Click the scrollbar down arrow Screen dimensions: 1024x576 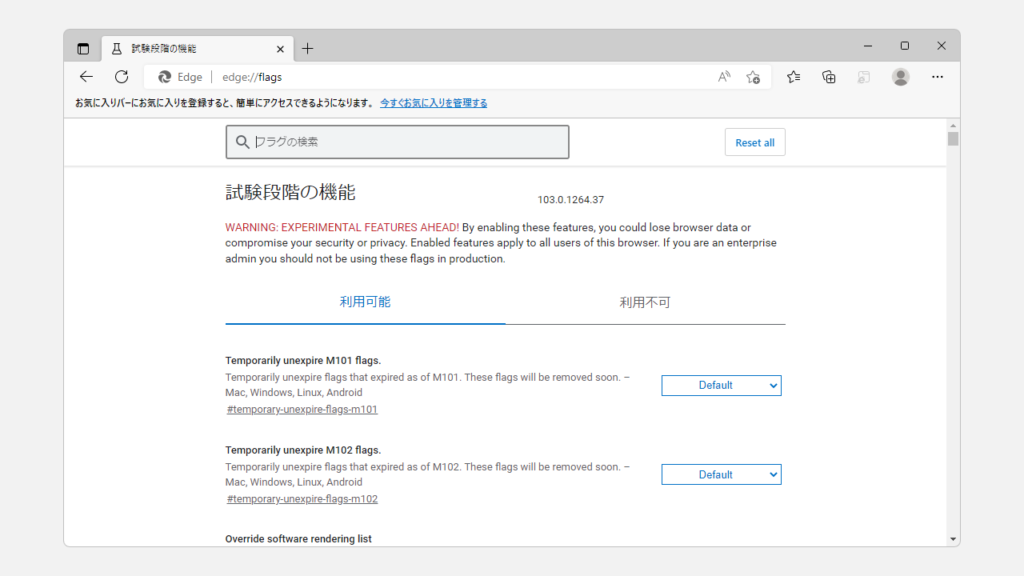pos(953,538)
